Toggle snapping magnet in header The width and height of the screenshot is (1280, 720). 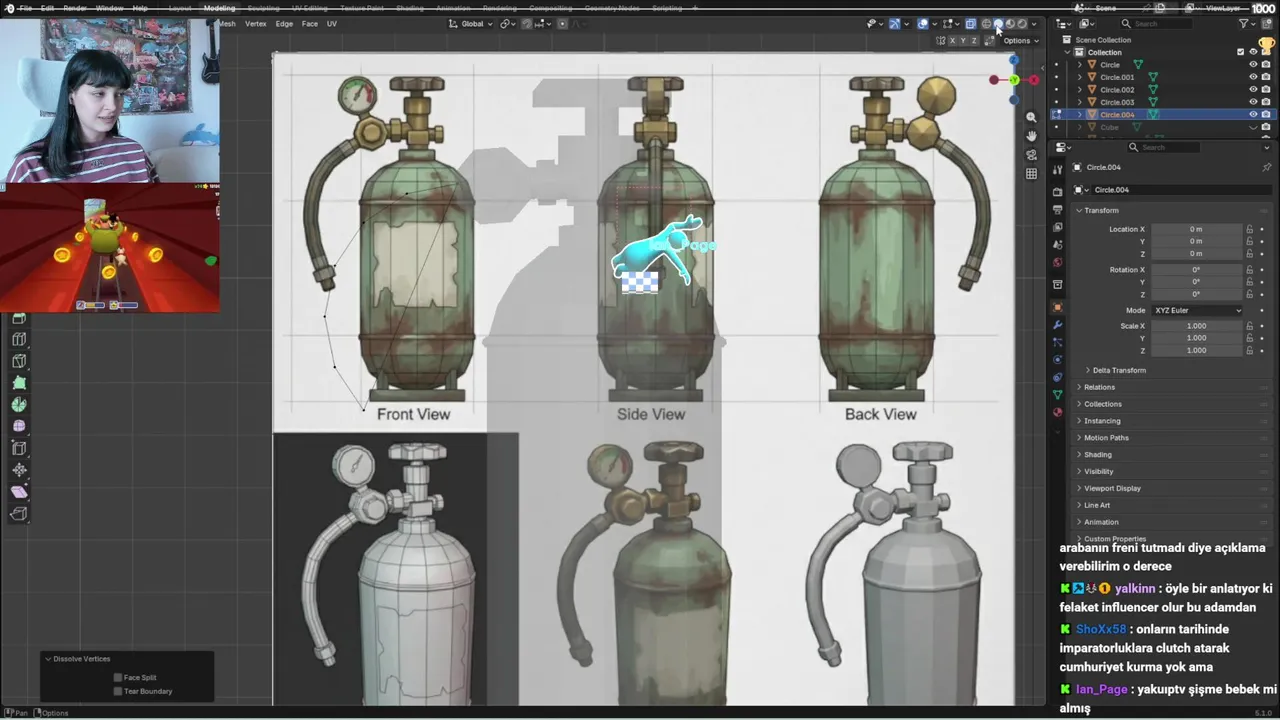(x=527, y=23)
